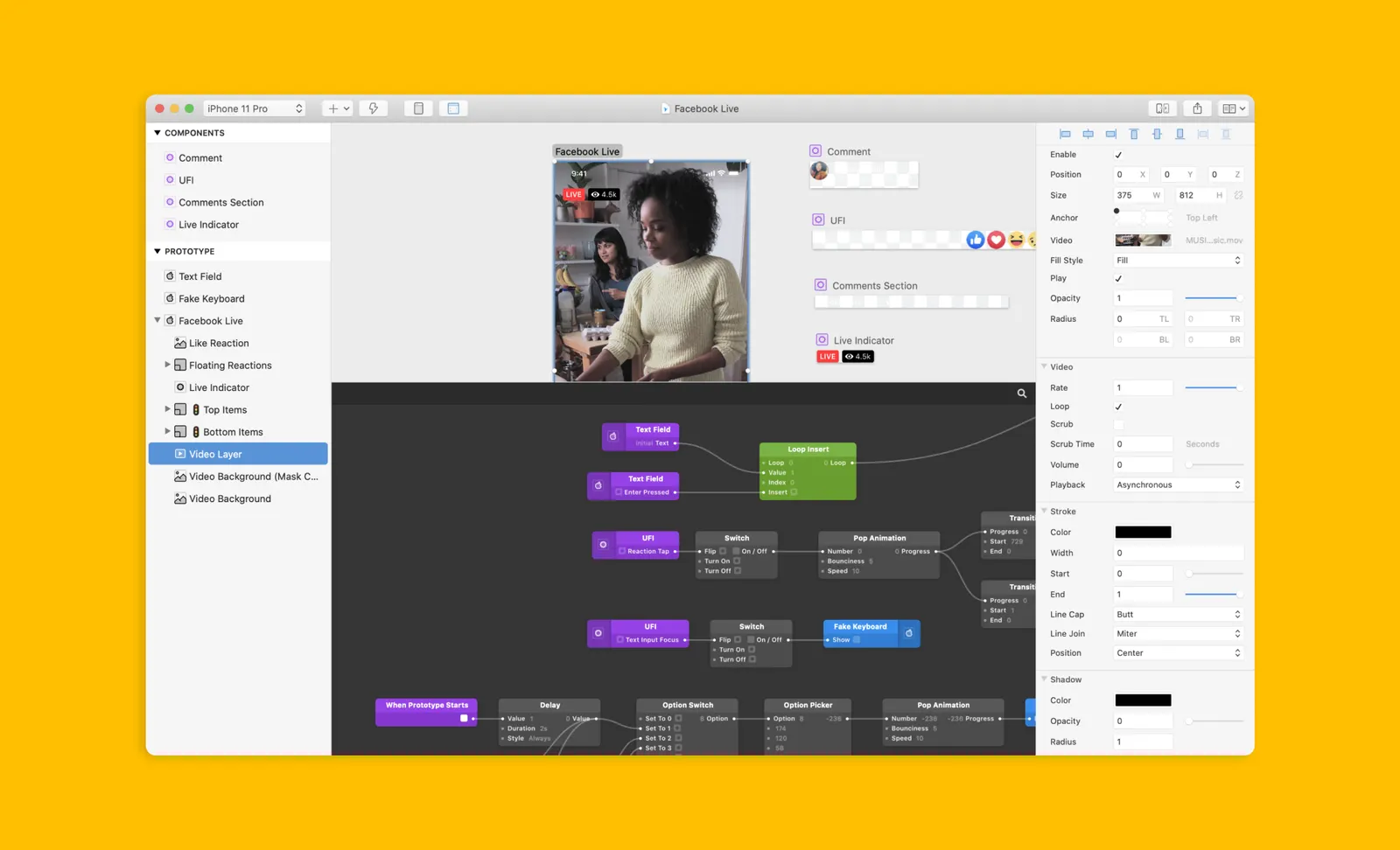Toggle the When Prototype Starts output checkbox
This screenshot has height=850, width=1400.
point(464,718)
